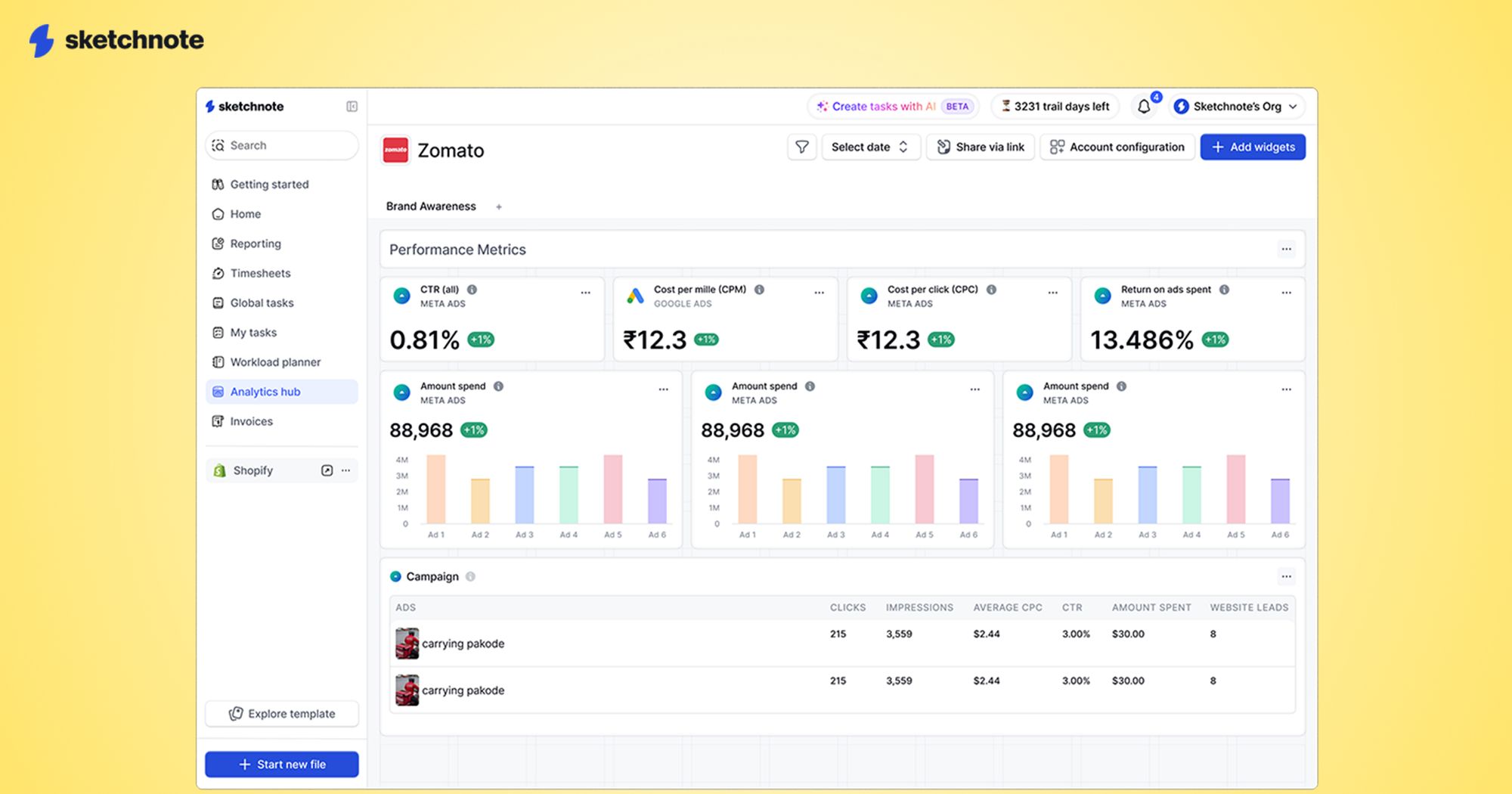Switch to Brand Awareness tab
This screenshot has width=1512, height=794.
pos(431,206)
